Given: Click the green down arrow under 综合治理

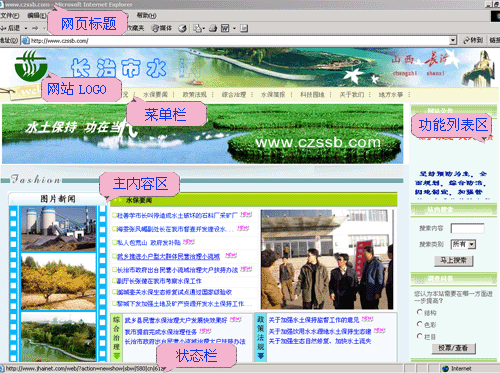Looking at the screenshot, I should point(116,356).
